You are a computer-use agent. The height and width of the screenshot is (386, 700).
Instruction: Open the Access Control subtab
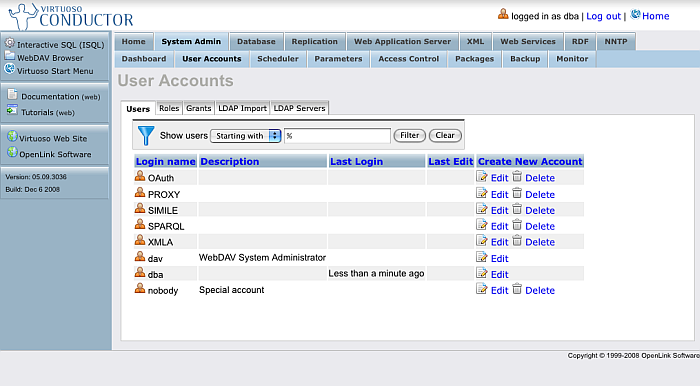pos(409,59)
